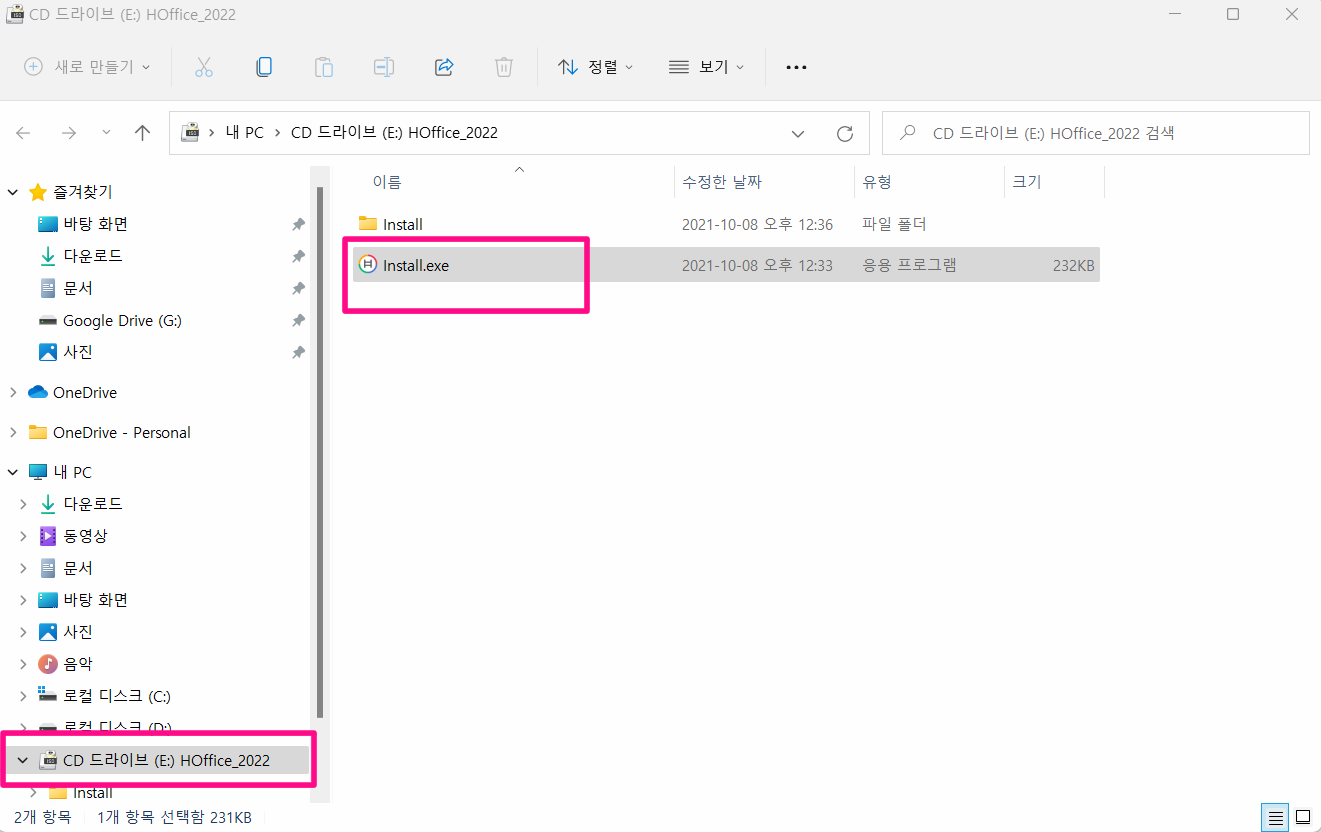Click the pin icon beside Google Drive (G:)

click(298, 321)
